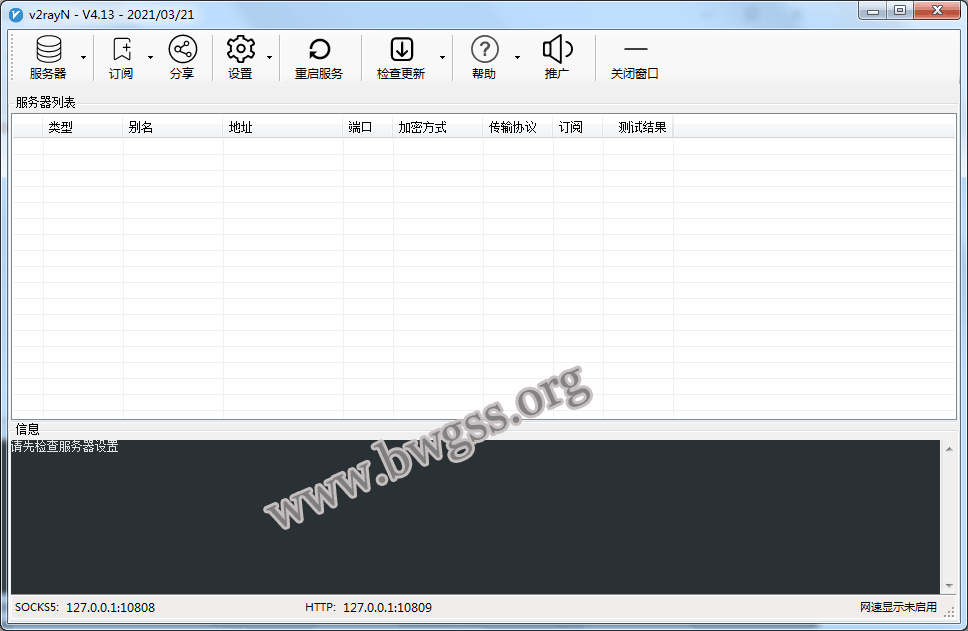Sort by the 地址 column header

283,127
